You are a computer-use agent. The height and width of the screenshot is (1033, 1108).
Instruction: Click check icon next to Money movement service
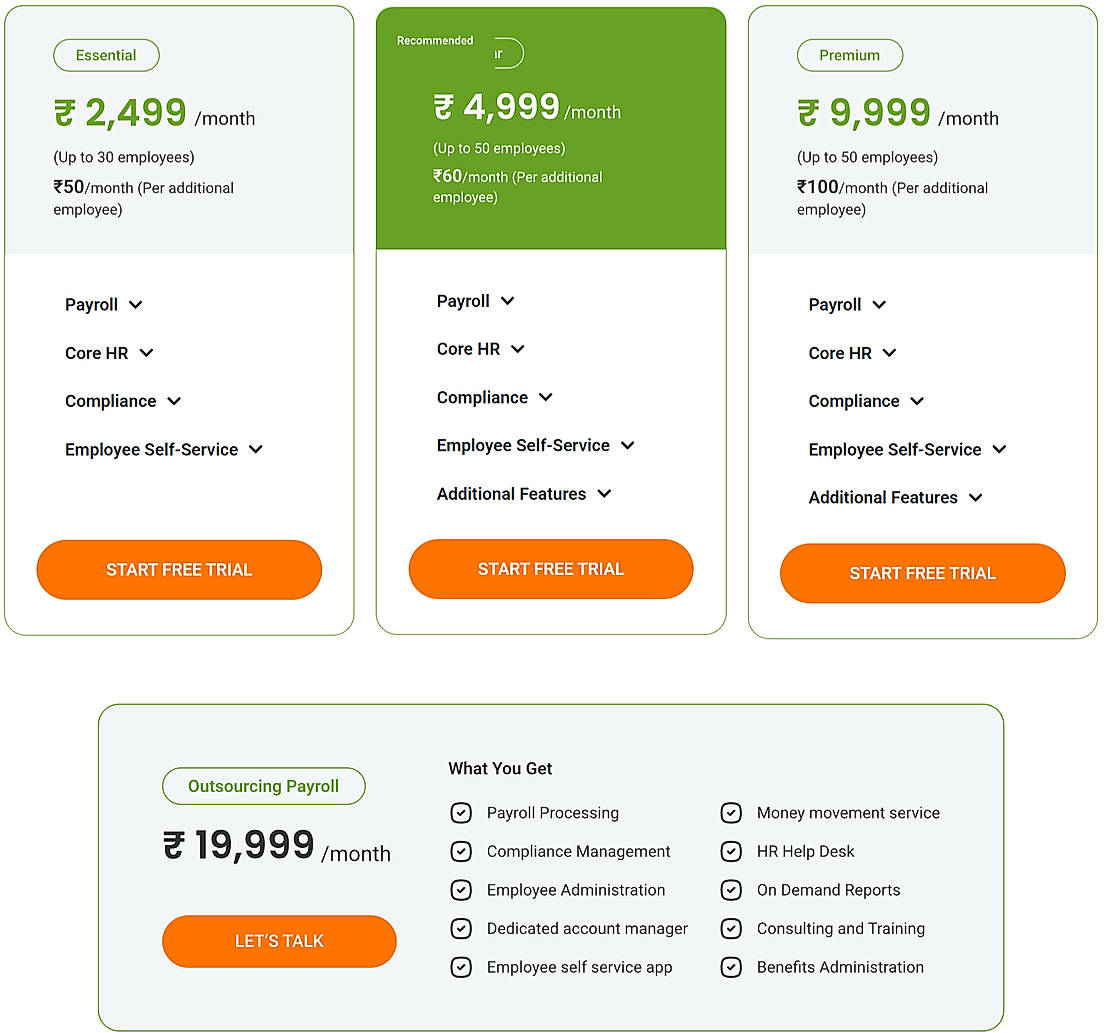731,813
